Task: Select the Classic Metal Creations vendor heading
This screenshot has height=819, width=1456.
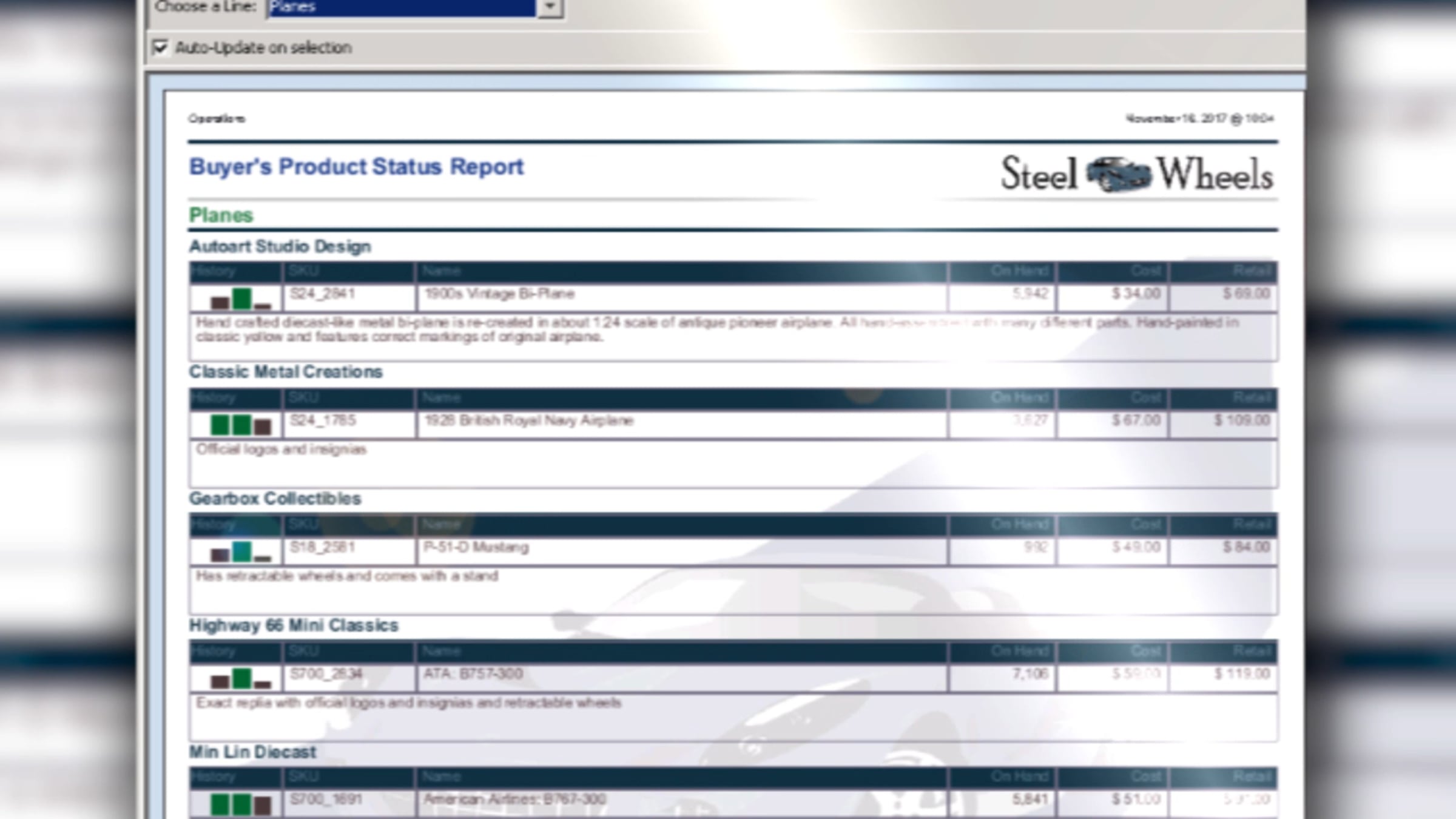Action: tap(286, 372)
